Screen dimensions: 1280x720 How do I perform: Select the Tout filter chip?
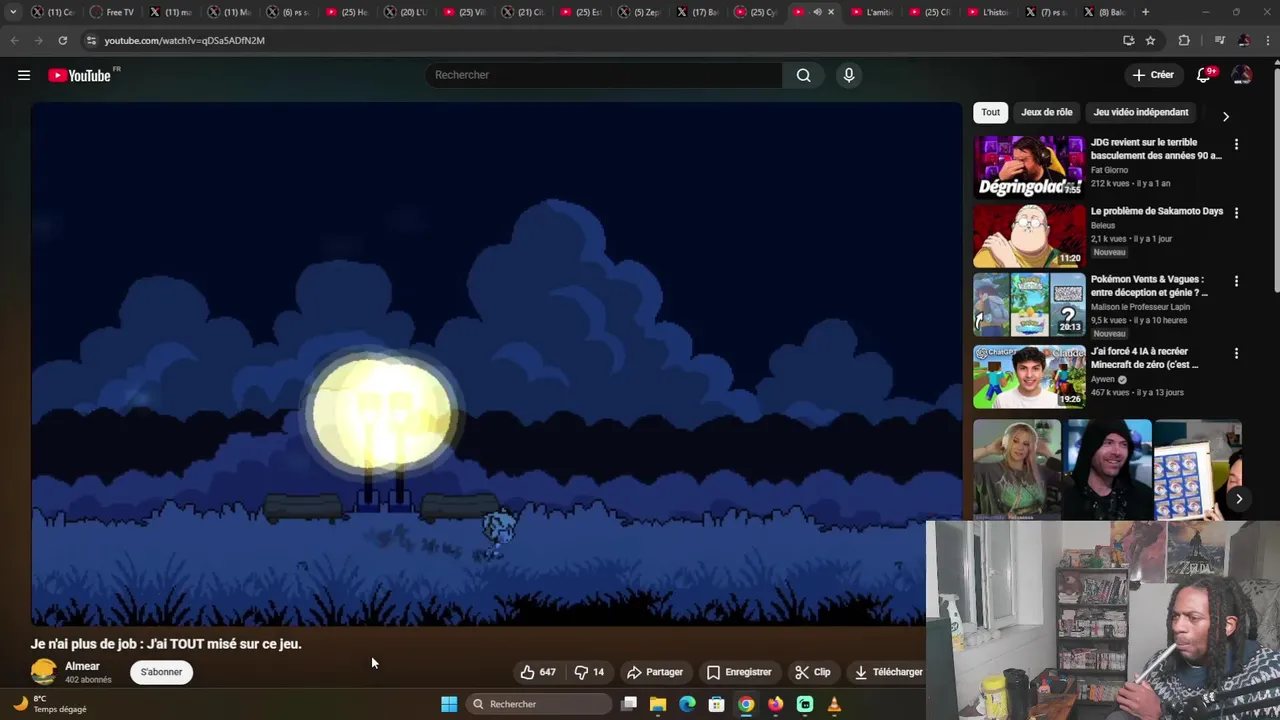990,112
